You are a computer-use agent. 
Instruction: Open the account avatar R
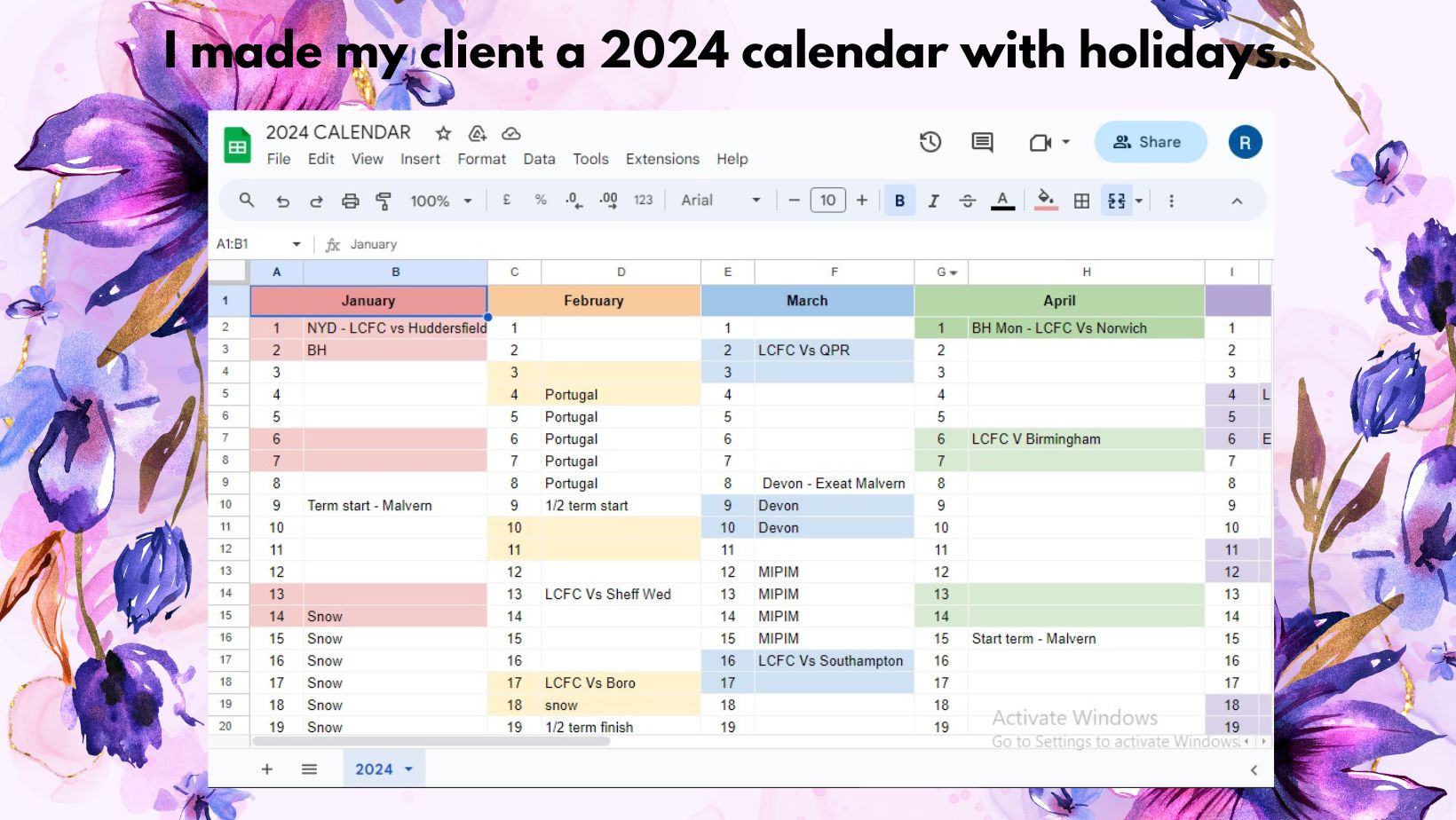[x=1245, y=142]
